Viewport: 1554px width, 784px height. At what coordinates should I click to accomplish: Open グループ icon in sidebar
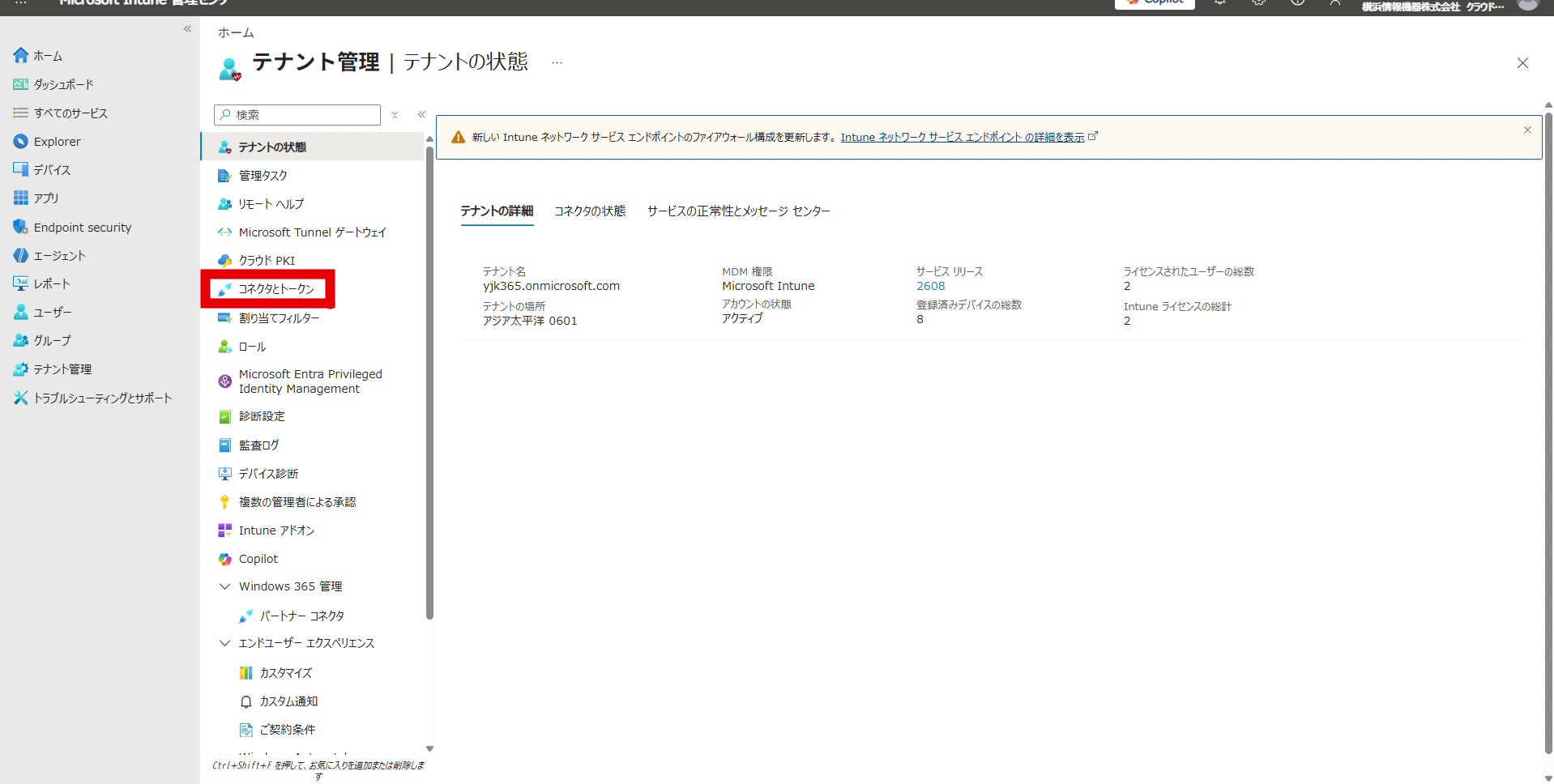pyautogui.click(x=21, y=340)
